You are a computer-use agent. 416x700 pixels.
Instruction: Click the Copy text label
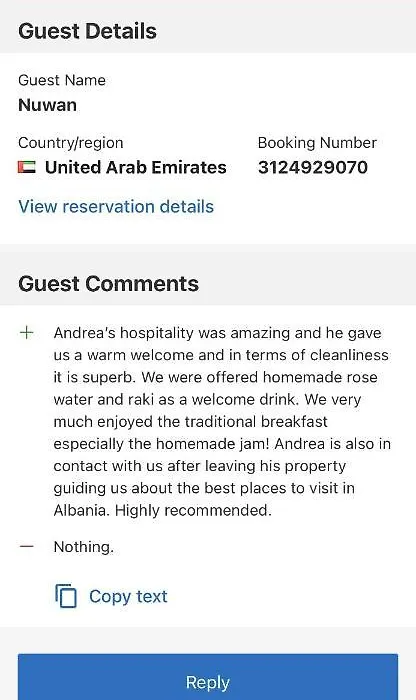pyautogui.click(x=128, y=596)
